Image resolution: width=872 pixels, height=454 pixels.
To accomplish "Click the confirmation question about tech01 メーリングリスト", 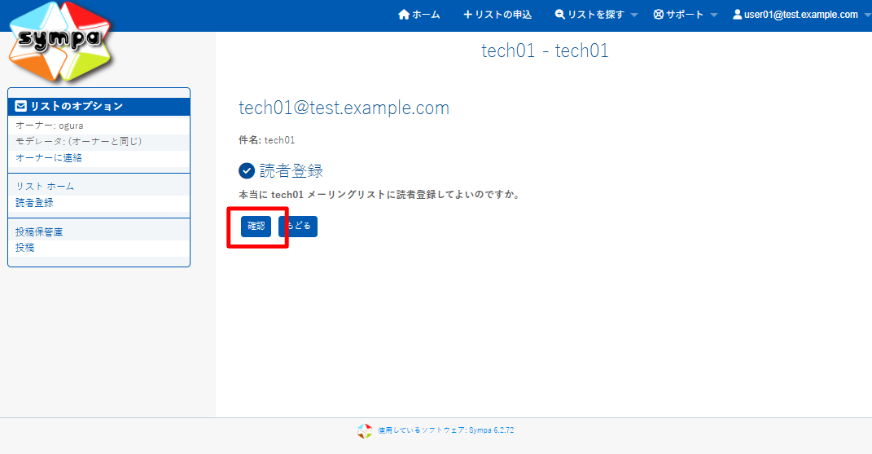I will pos(379,195).
